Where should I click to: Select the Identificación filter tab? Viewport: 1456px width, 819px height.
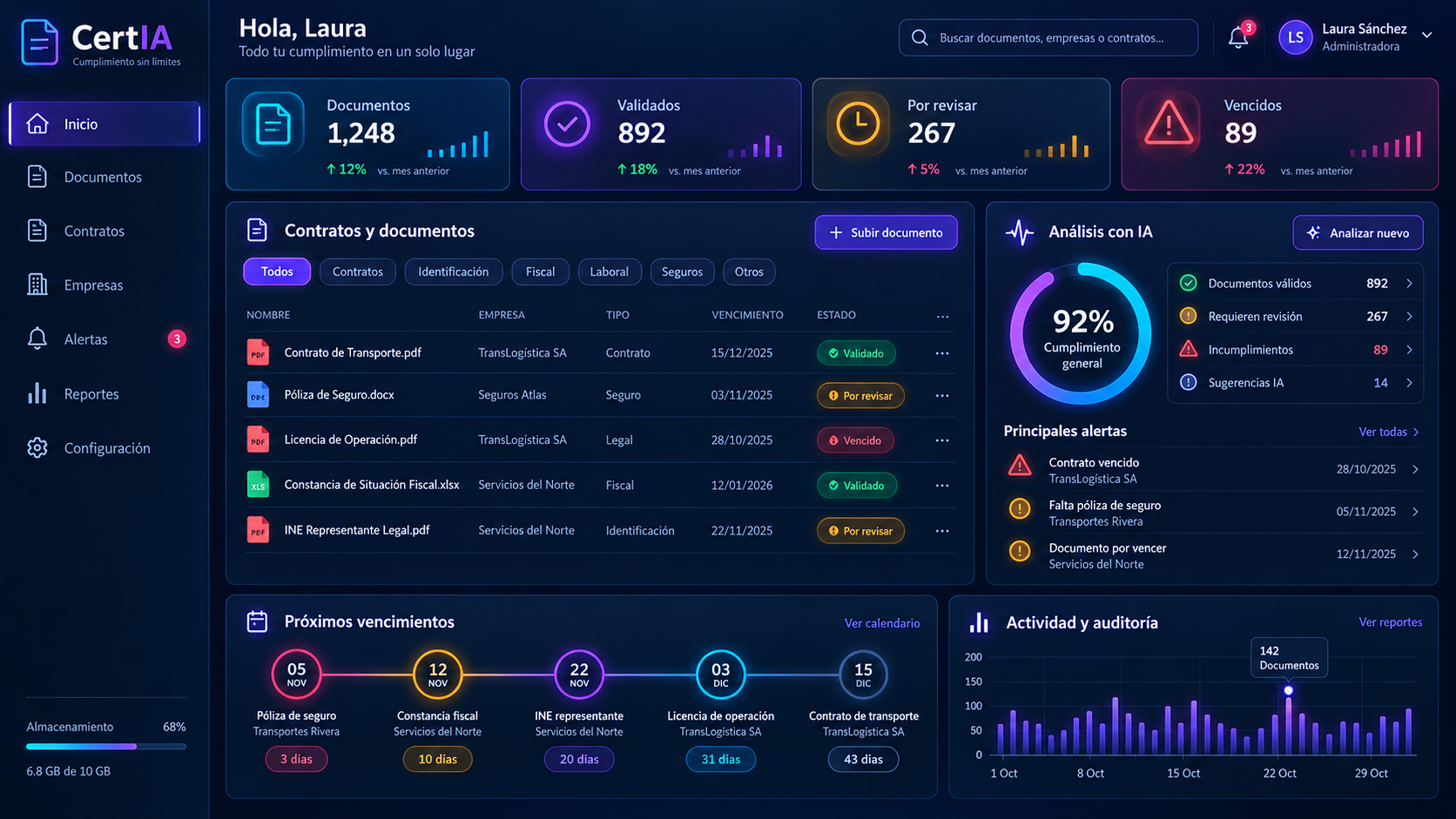tap(454, 272)
